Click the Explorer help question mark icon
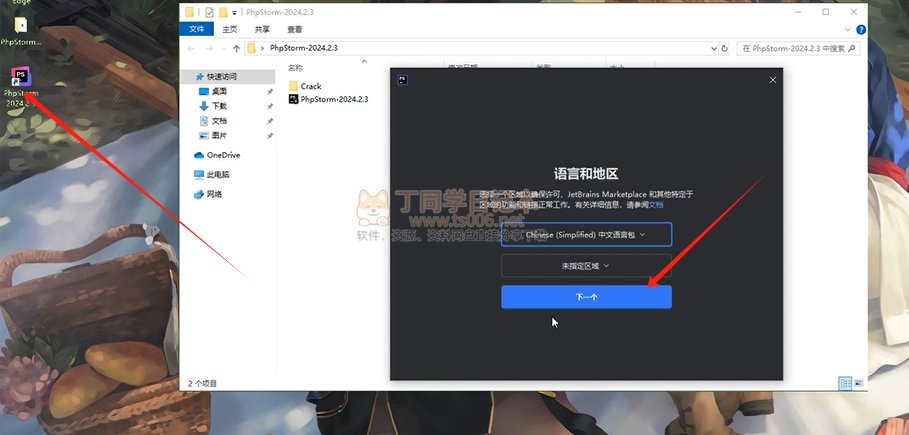Image resolution: width=909 pixels, height=435 pixels. click(x=861, y=29)
